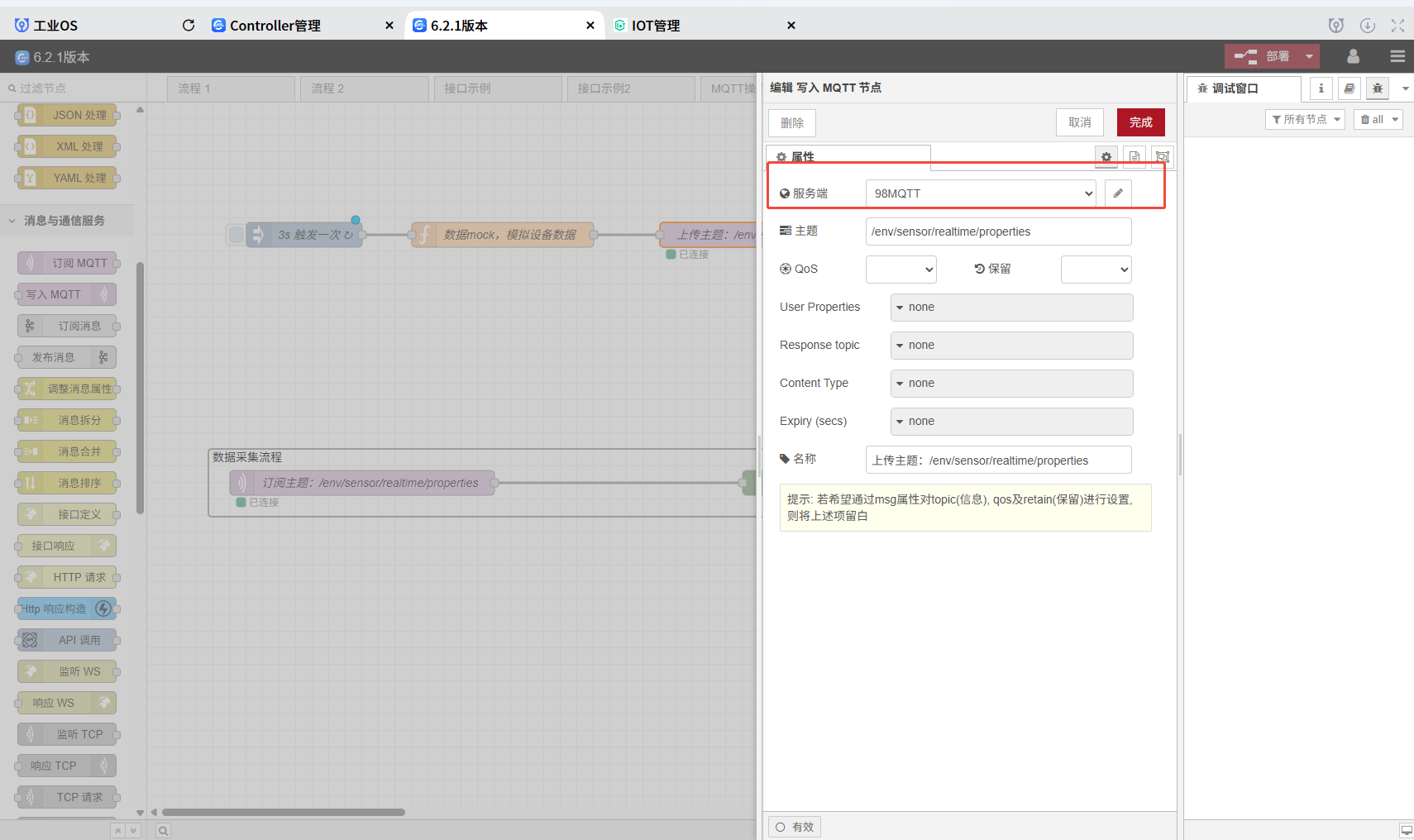Open the QoS dropdown
The height and width of the screenshot is (840, 1414).
[900, 269]
